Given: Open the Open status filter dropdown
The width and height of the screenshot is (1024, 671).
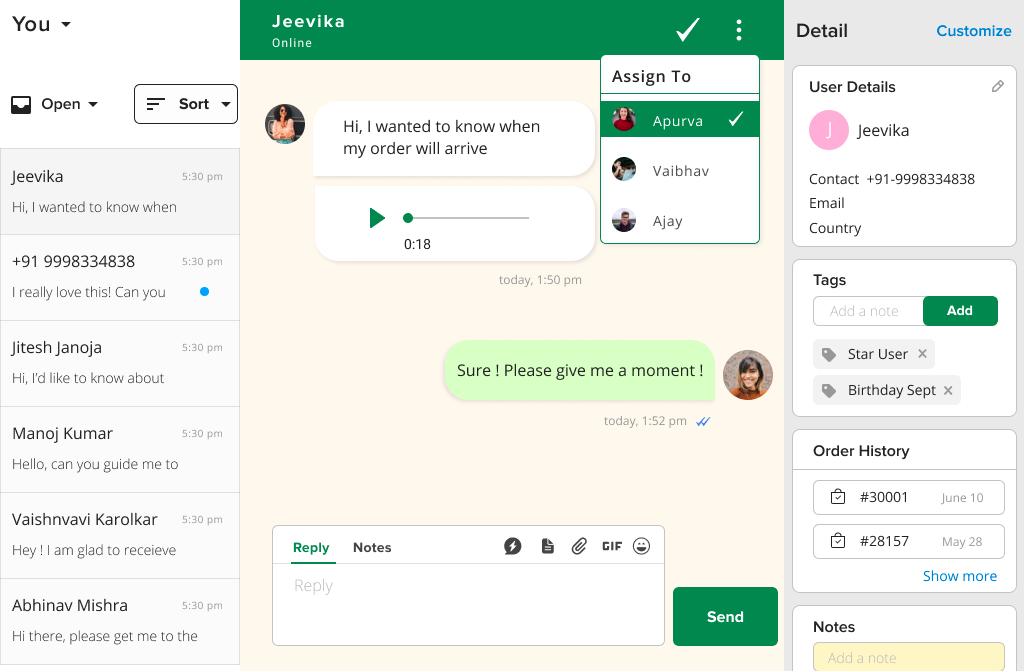Looking at the screenshot, I should click(x=65, y=104).
